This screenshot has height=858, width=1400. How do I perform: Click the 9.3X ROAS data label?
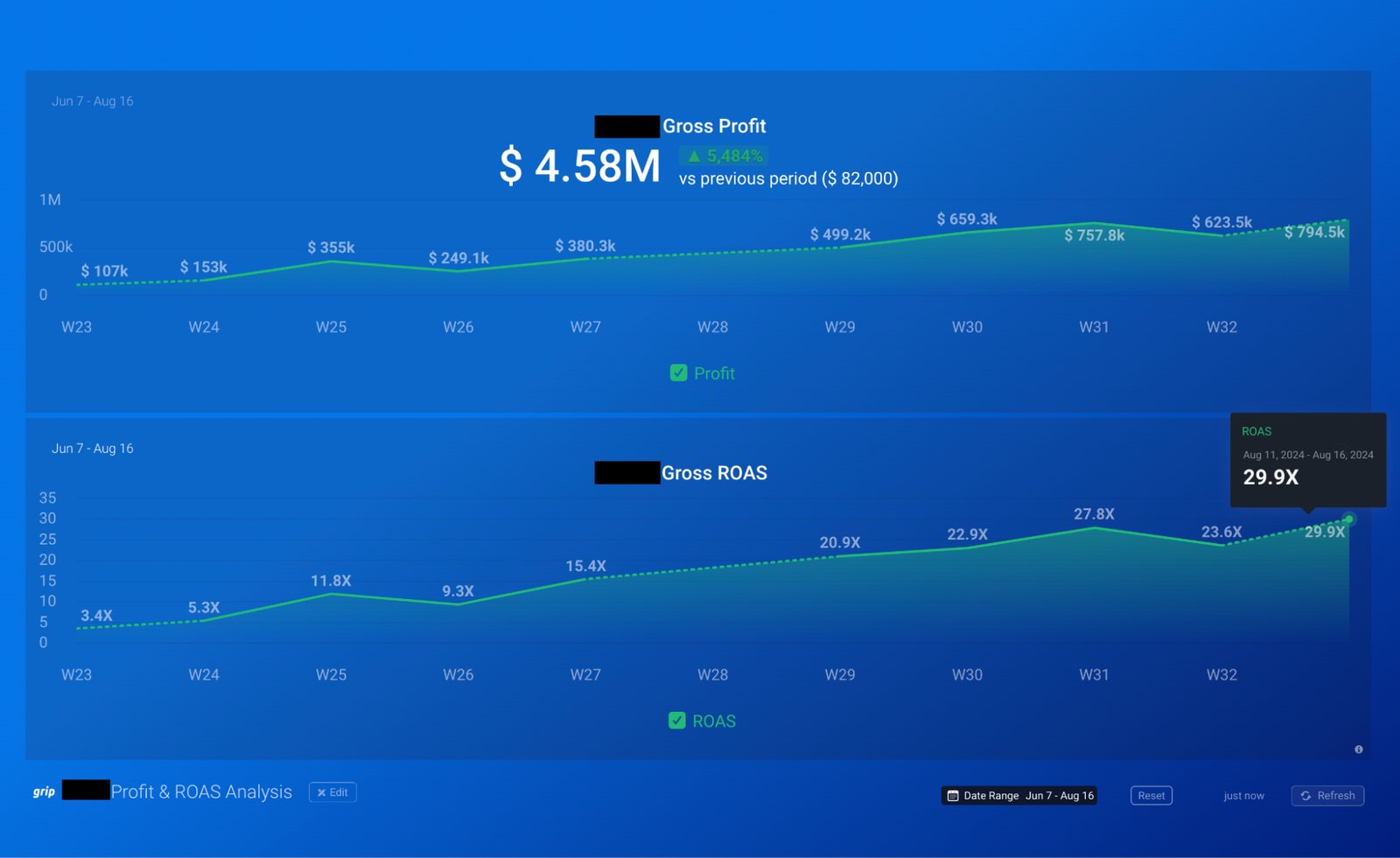(458, 591)
